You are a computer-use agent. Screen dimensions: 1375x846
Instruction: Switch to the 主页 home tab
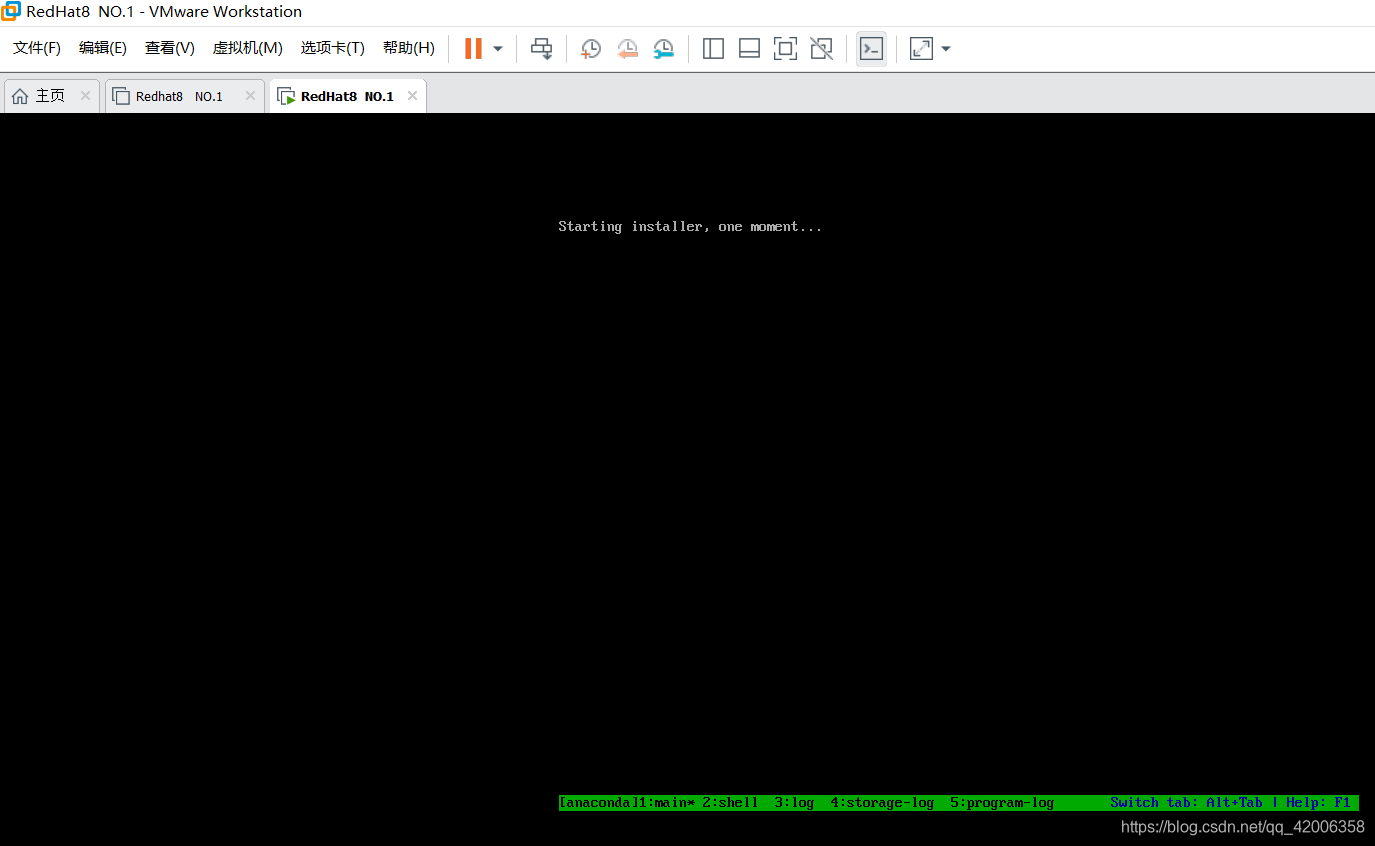point(50,96)
